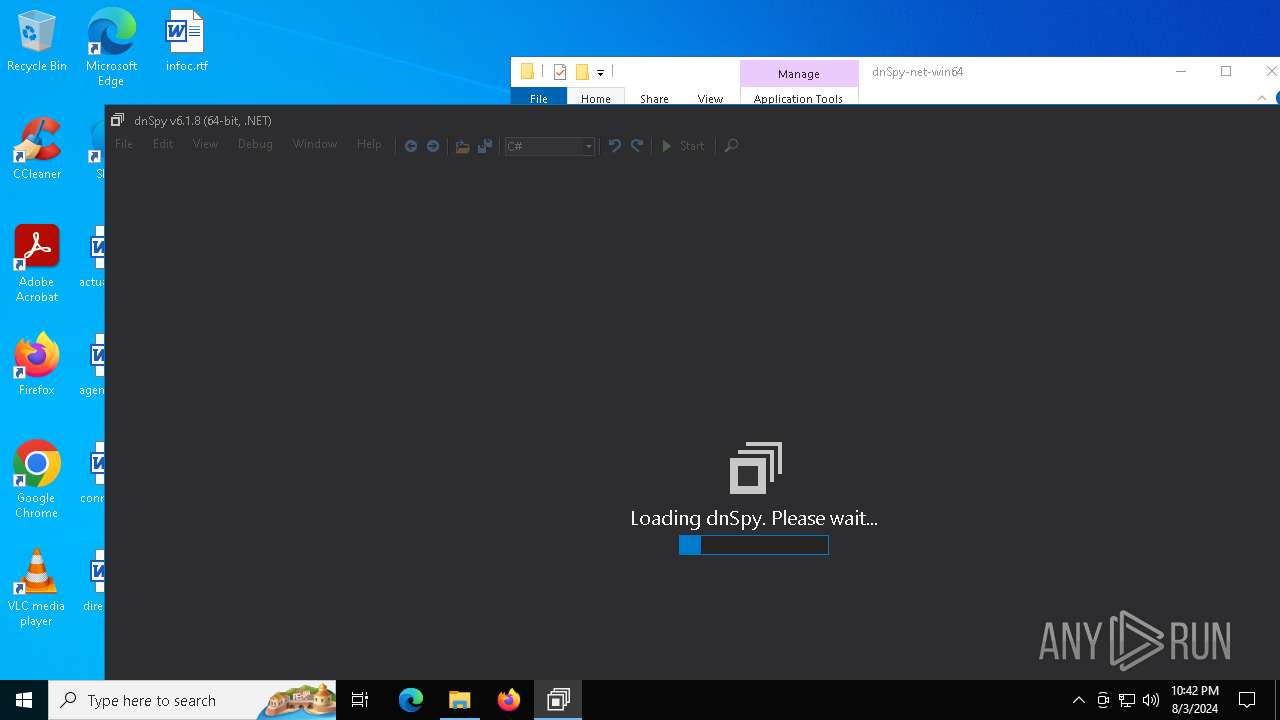Open the notification center icon
Image resolution: width=1280 pixels, height=720 pixels.
1247,700
